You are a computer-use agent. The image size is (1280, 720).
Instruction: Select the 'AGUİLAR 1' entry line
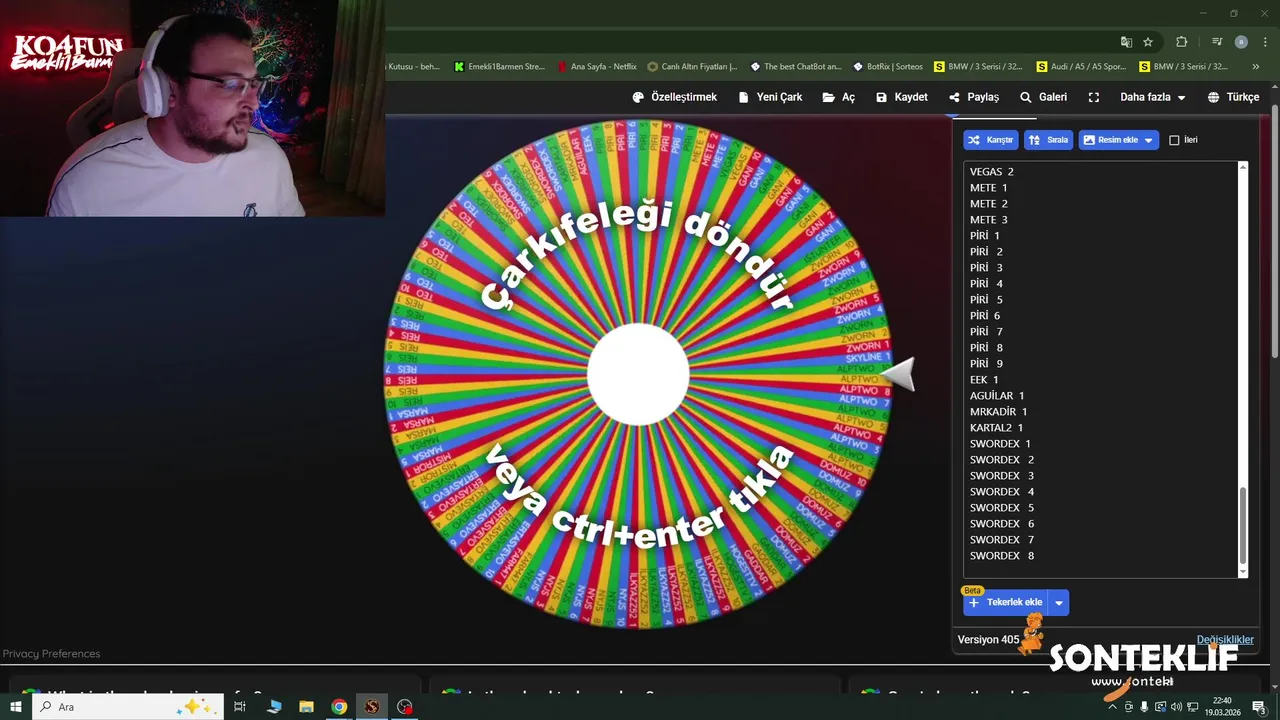[x=997, y=396]
